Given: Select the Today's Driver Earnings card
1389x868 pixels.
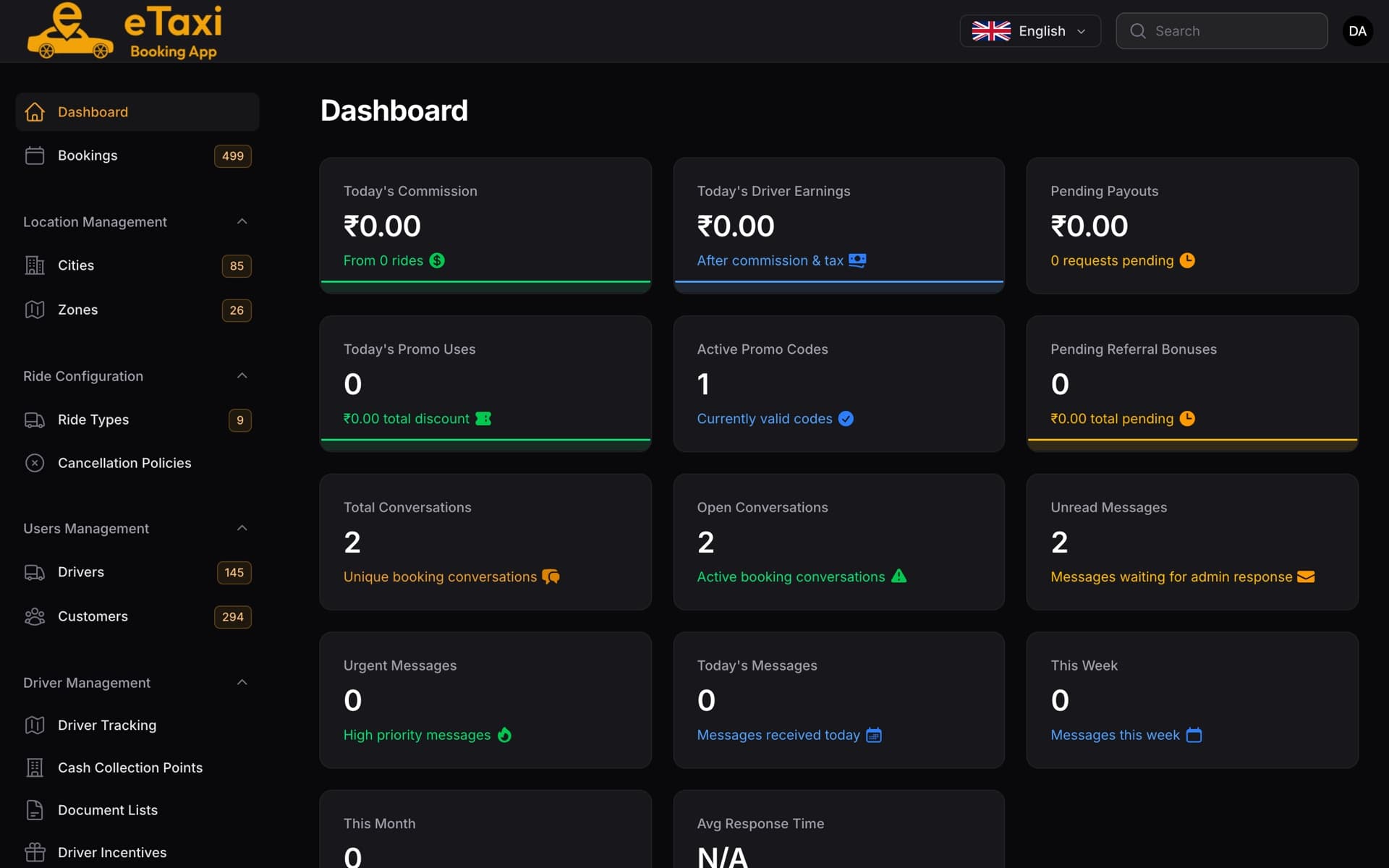Looking at the screenshot, I should pos(838,226).
